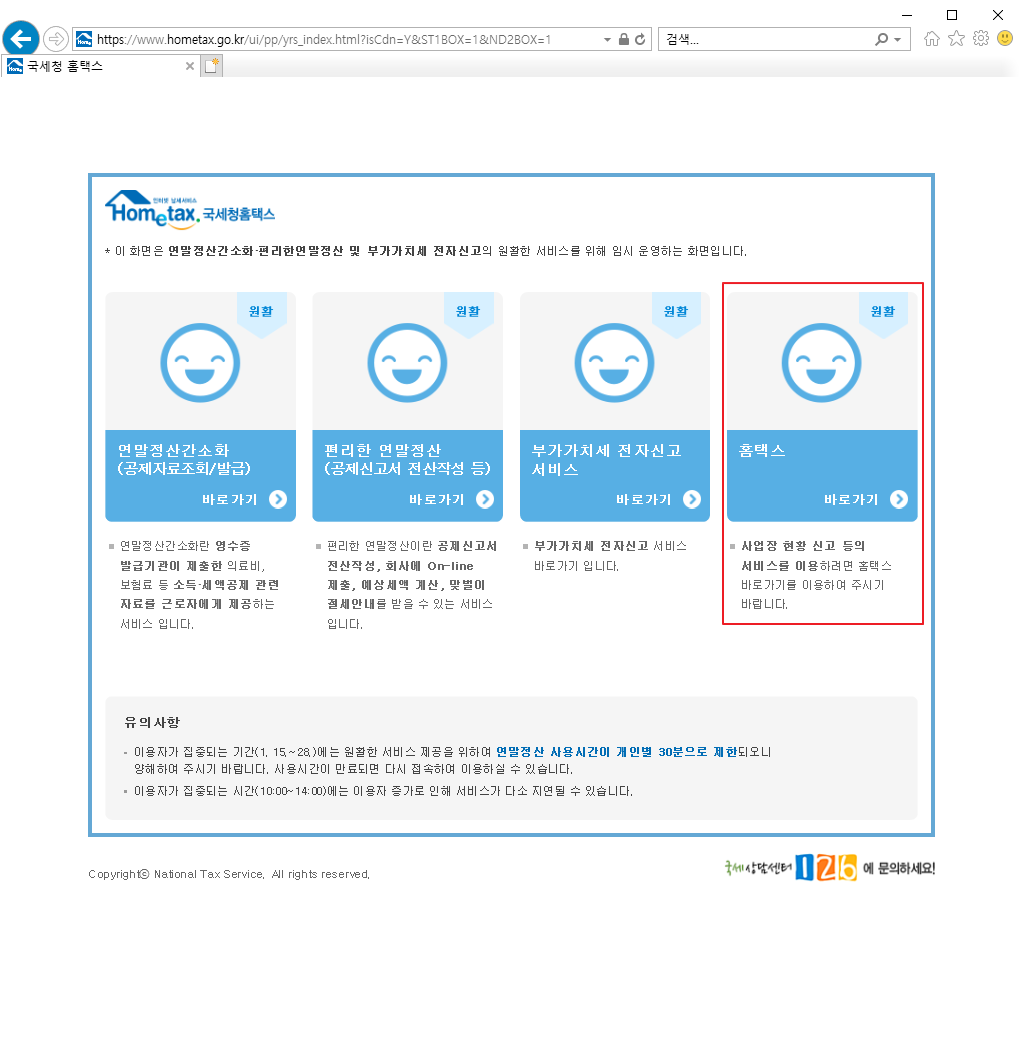Click the 연말정산간소화 (공제자료조회/발급) title
The width and height of the screenshot is (1022, 1040).
click(x=184, y=460)
